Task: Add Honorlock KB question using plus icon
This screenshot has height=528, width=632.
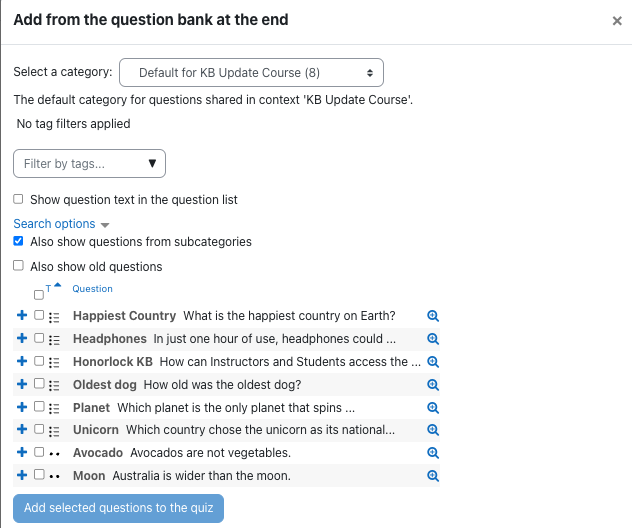Action: (x=22, y=361)
